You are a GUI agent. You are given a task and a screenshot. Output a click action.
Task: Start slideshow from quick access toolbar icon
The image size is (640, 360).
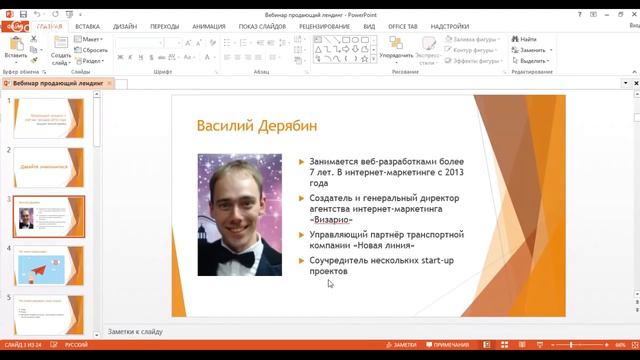coord(69,14)
